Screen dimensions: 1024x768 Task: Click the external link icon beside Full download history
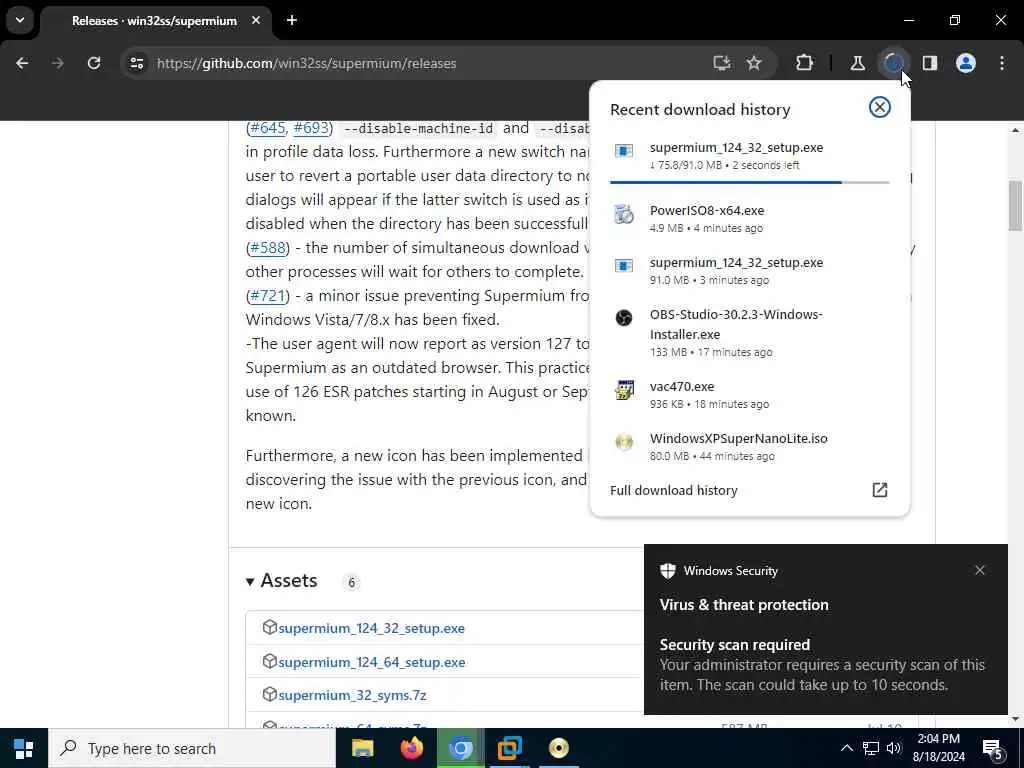coord(880,490)
